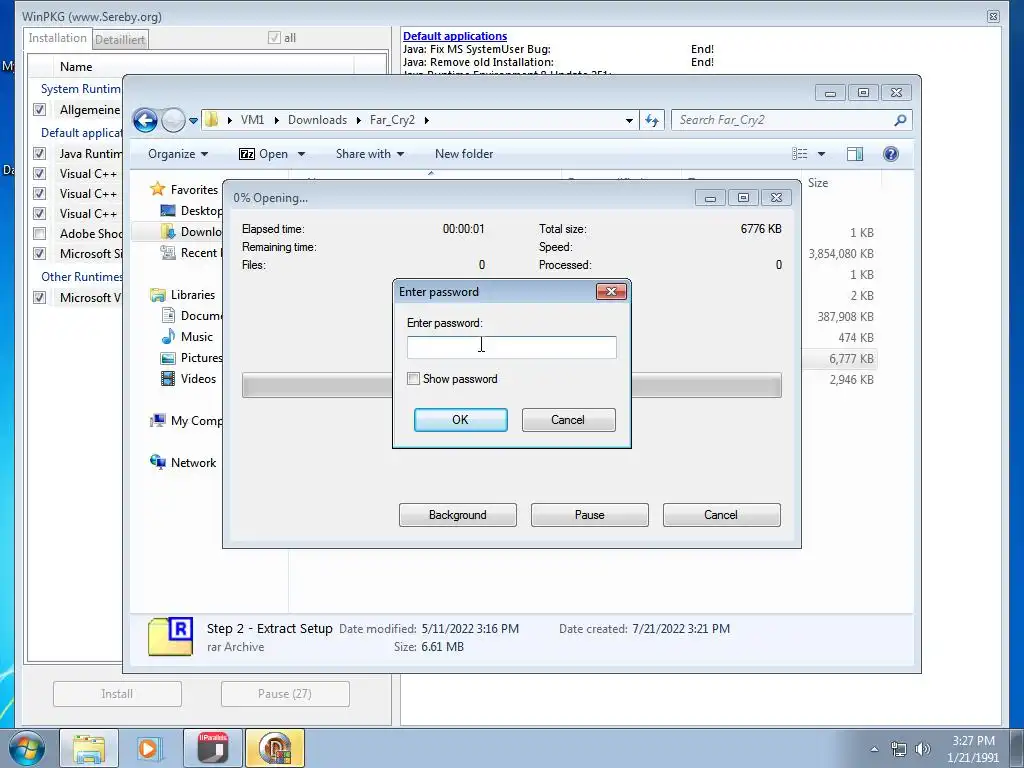Switch to the Detailliert tab in WinPKG

pyautogui.click(x=120, y=39)
